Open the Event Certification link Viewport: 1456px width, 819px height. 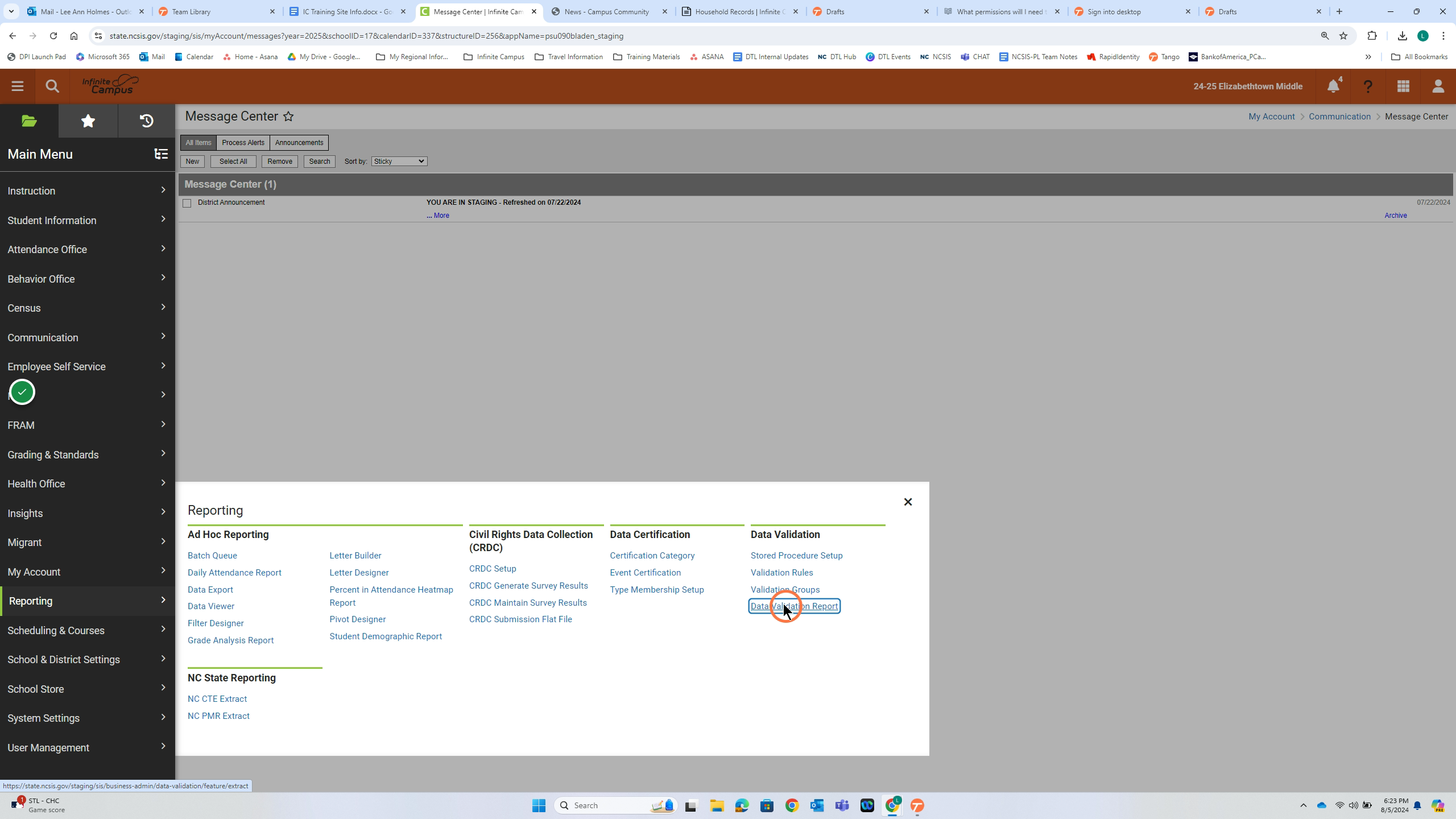coord(645,573)
